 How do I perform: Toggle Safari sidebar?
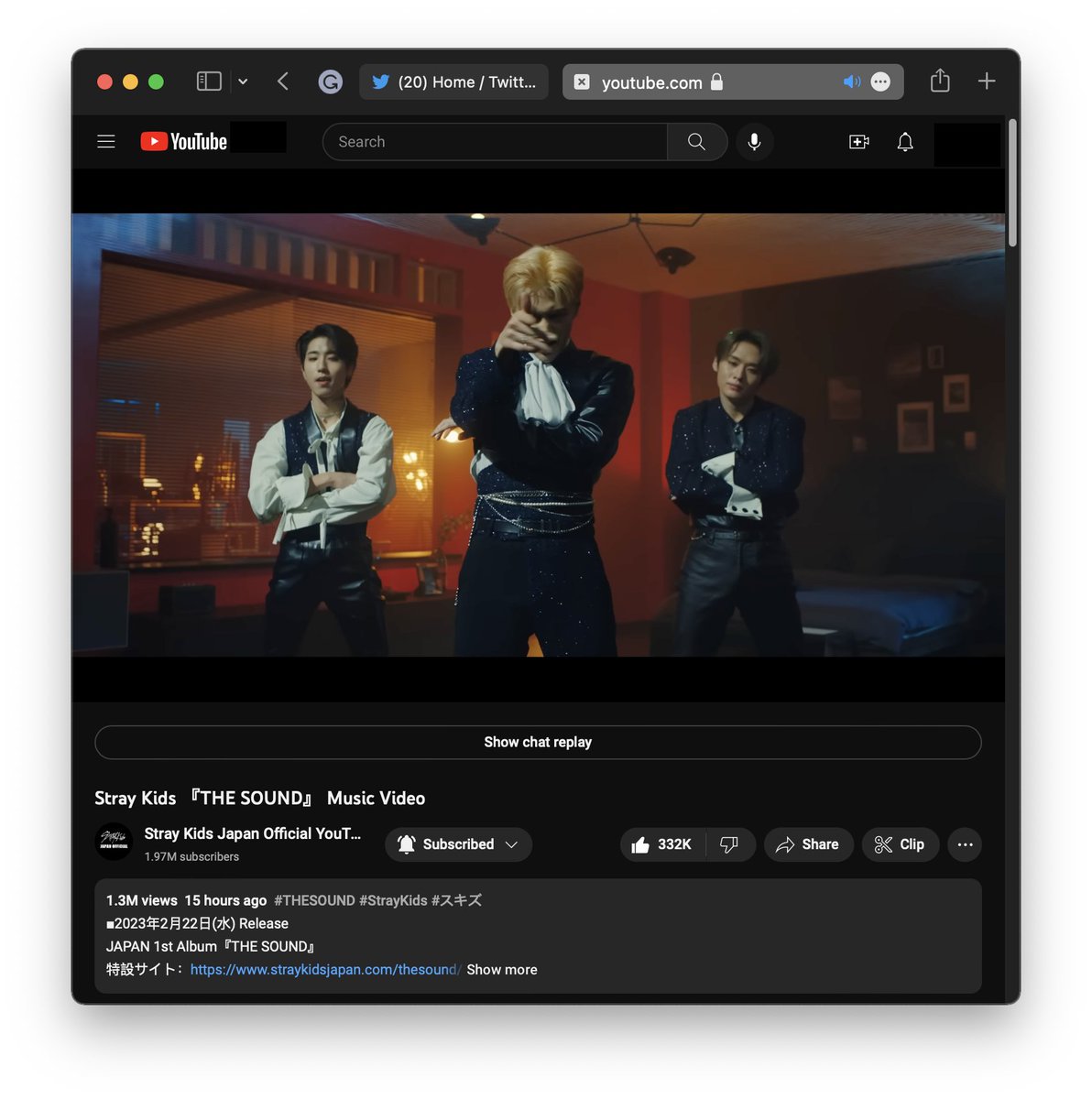[209, 82]
